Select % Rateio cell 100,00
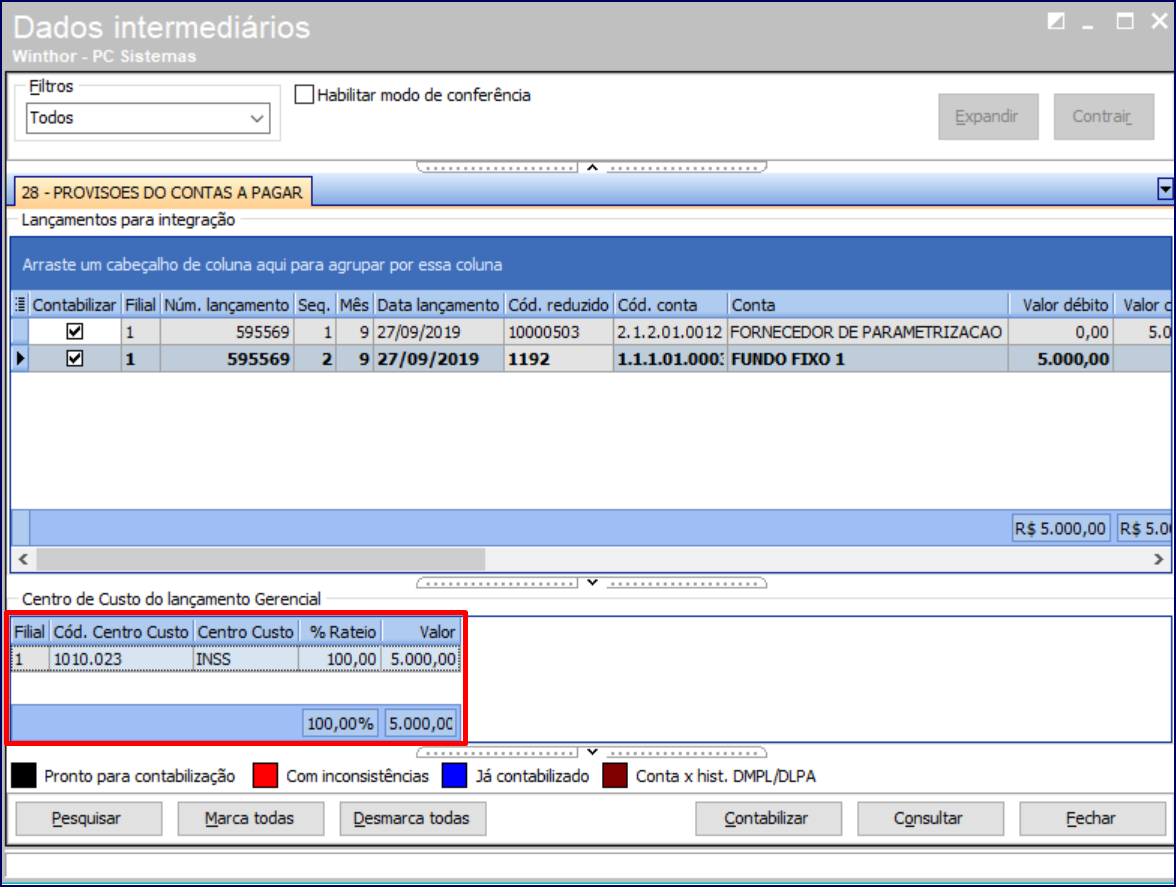This screenshot has width=1176, height=887. click(x=340, y=658)
